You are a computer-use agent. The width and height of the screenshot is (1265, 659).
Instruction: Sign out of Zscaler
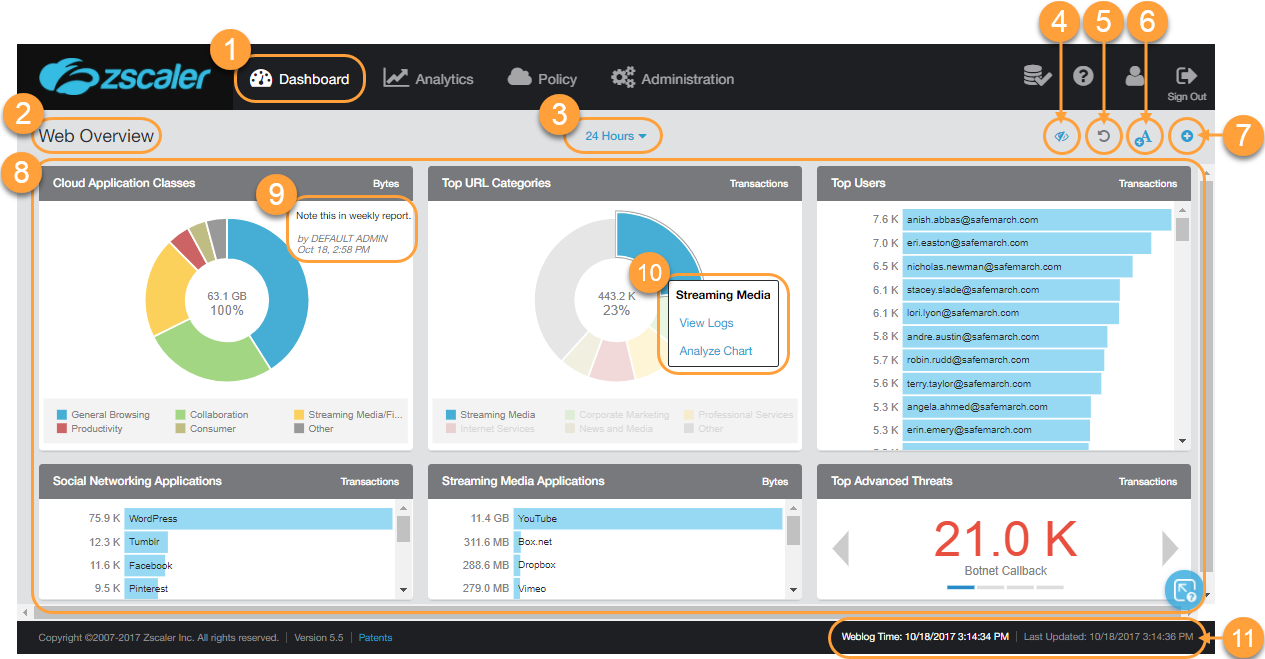[x=1186, y=77]
